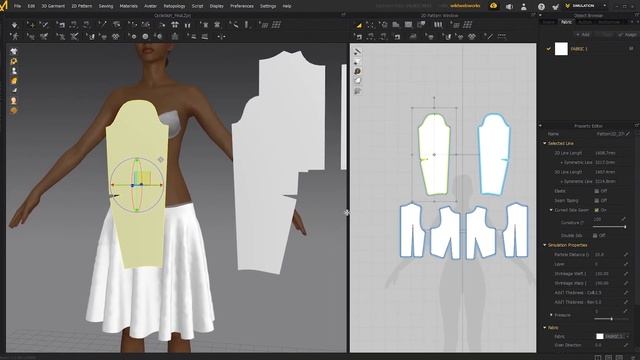640x360 pixels.
Task: Collapse the Curved Side Geometry subsection
Action: (551, 210)
